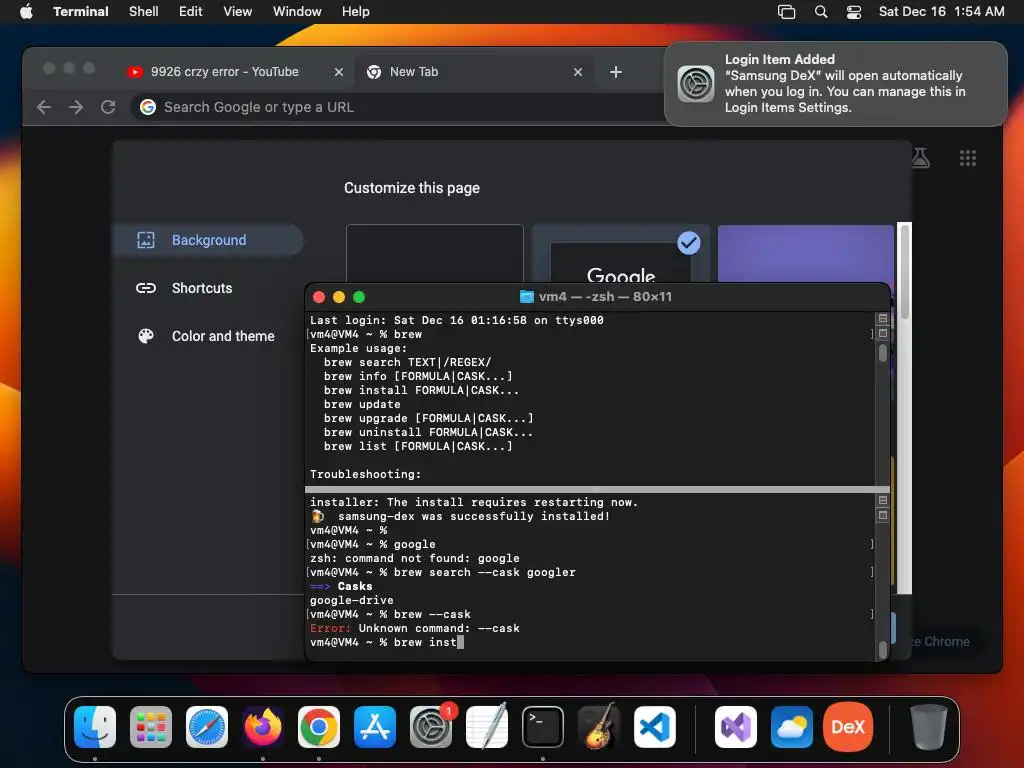Open Control Center in menu bar
The height and width of the screenshot is (768, 1024).
pyautogui.click(x=854, y=12)
